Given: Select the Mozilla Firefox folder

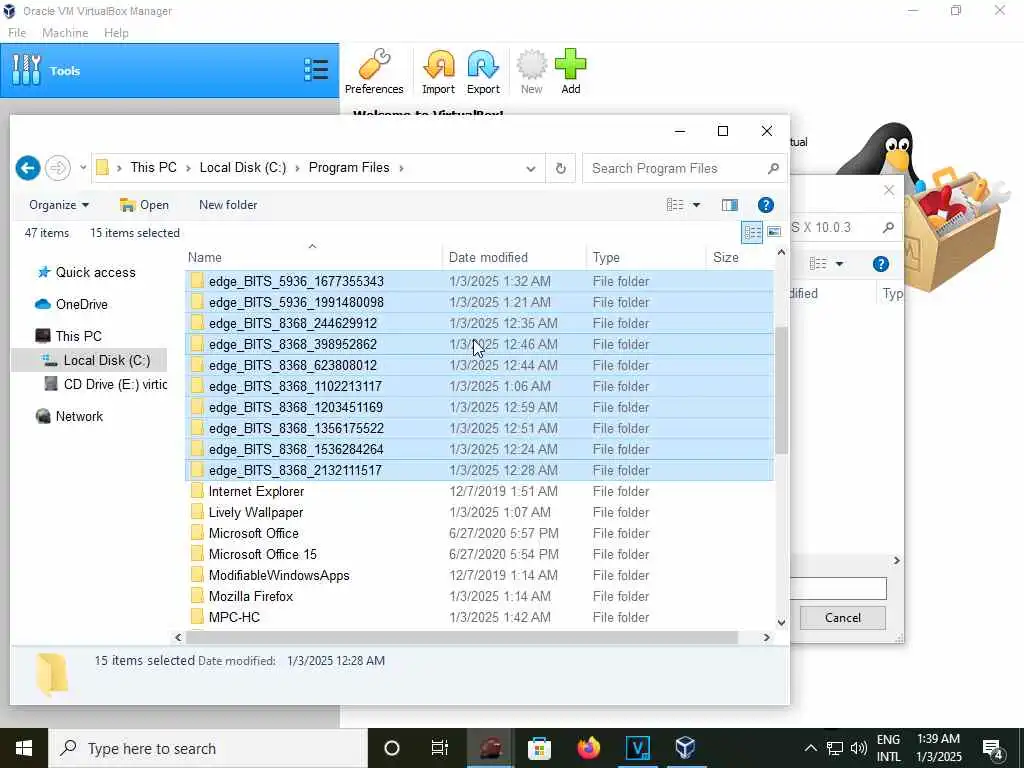Looking at the screenshot, I should tap(479, 596).
